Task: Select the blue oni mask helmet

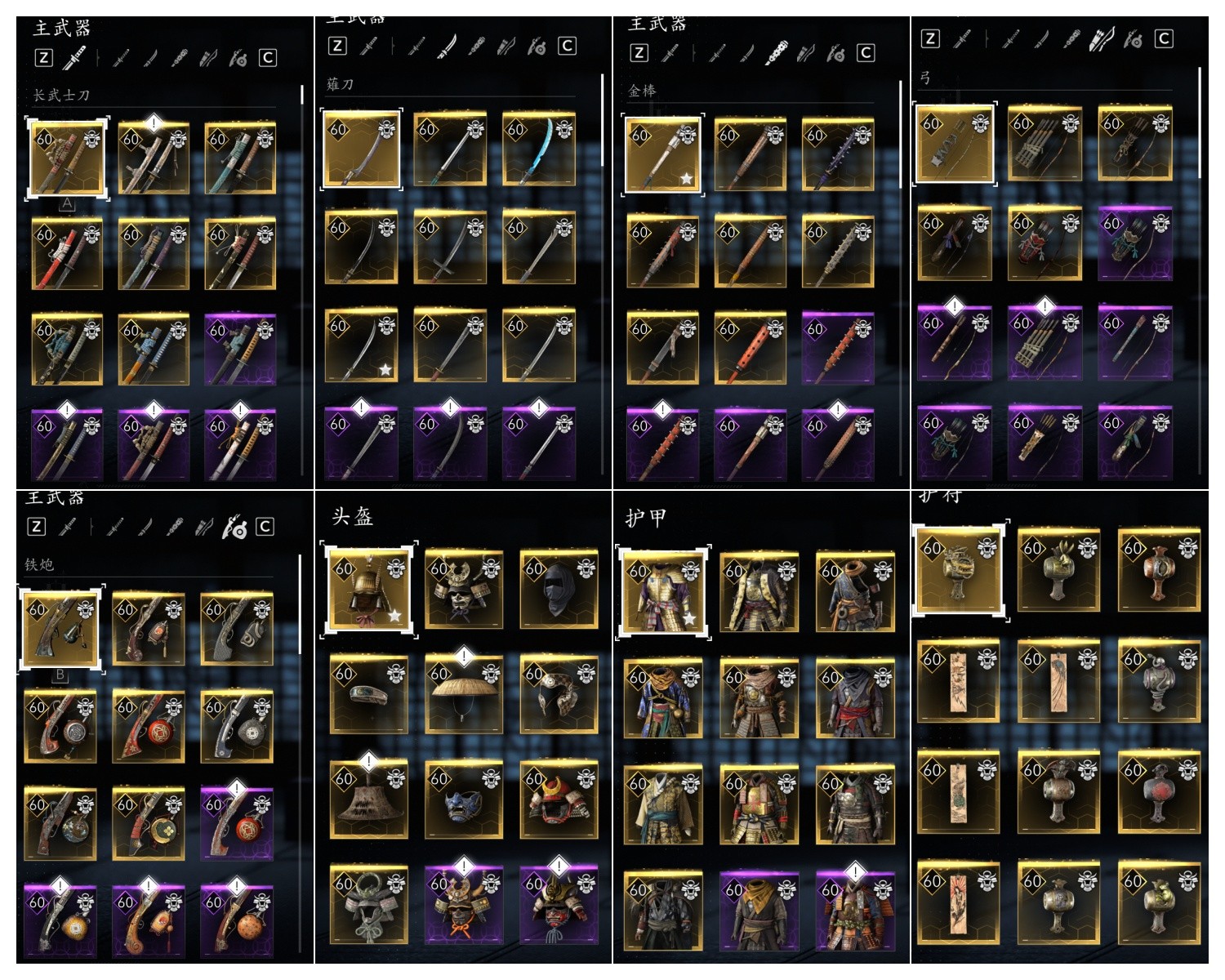Action: [x=463, y=800]
